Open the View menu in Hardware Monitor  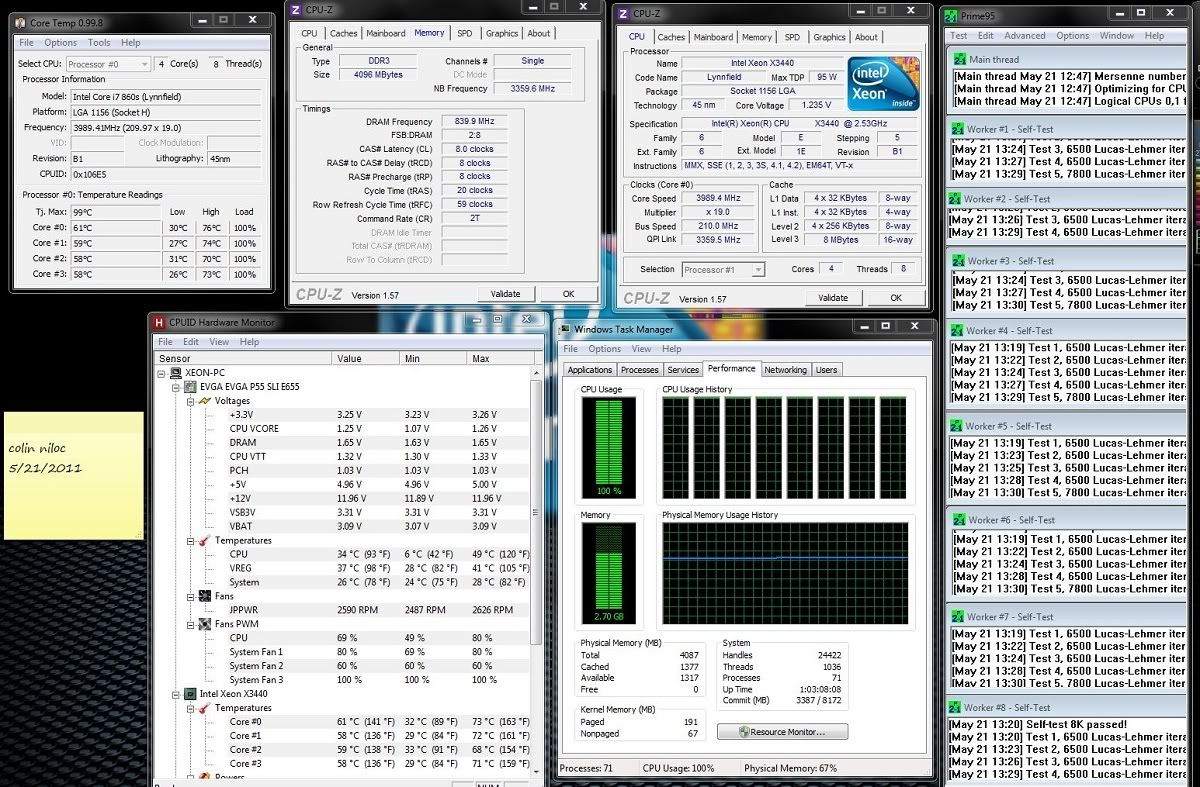click(x=219, y=342)
